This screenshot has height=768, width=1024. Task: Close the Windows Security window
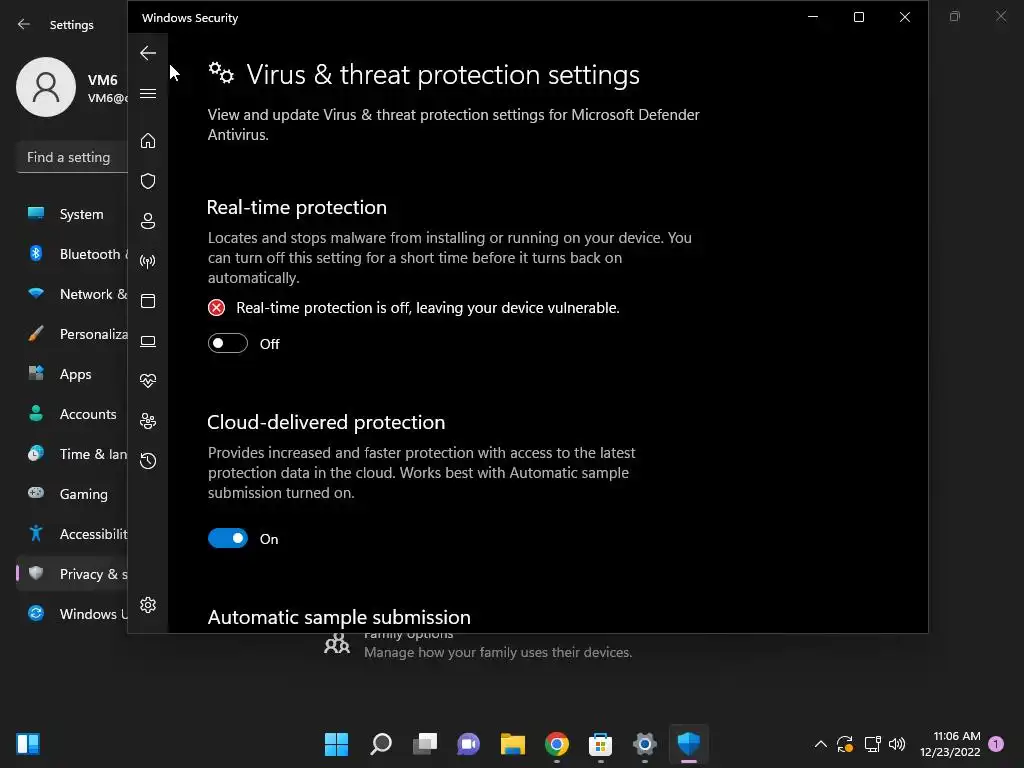[x=904, y=17]
